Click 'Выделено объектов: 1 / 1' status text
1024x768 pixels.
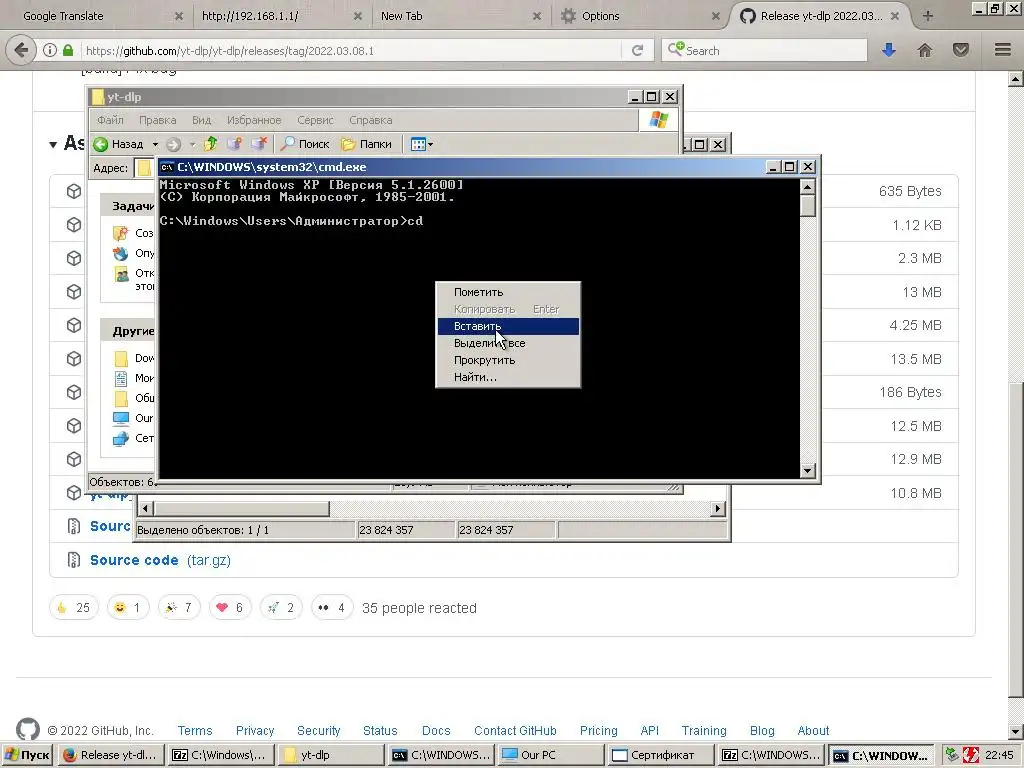pyautogui.click(x=203, y=530)
